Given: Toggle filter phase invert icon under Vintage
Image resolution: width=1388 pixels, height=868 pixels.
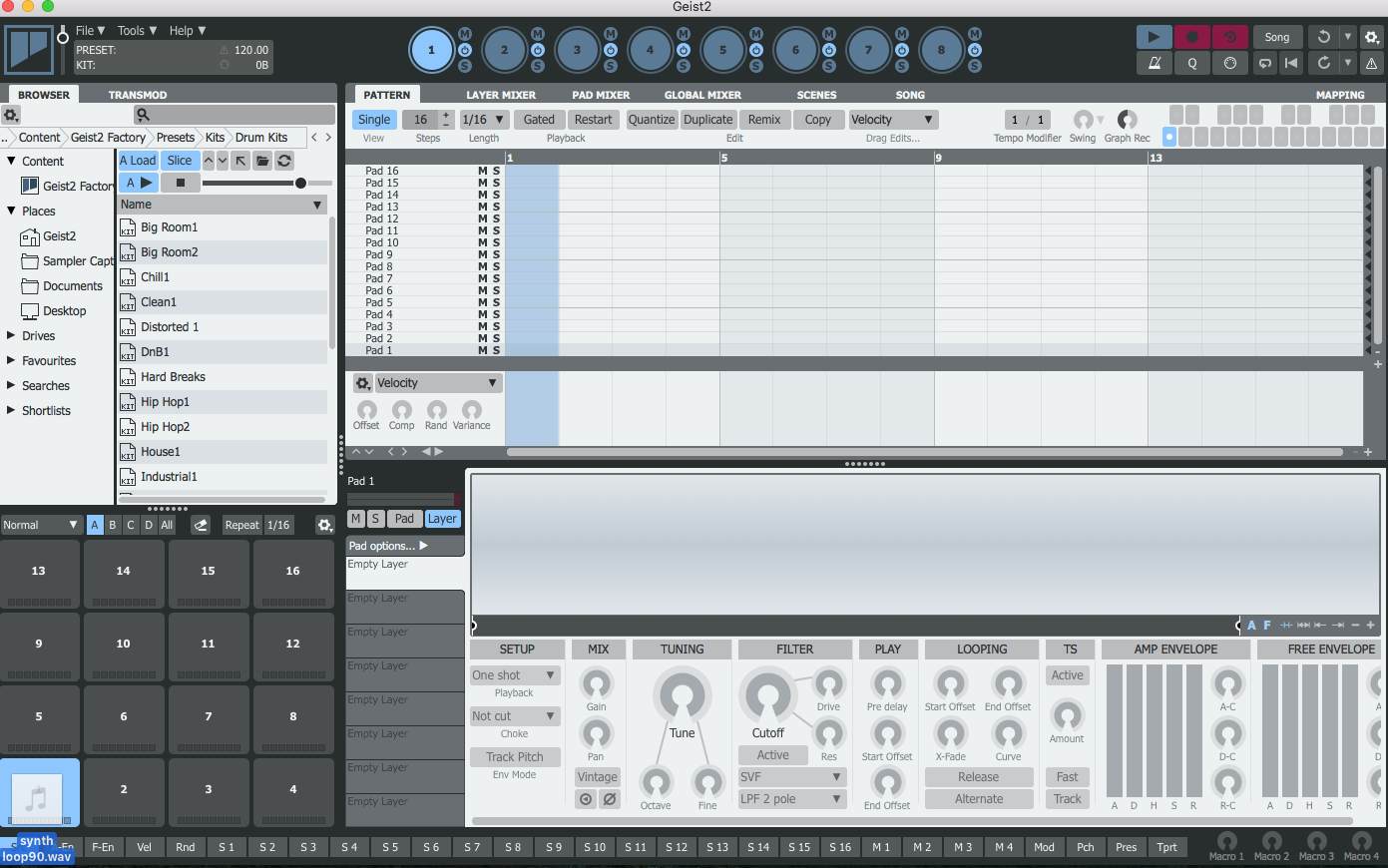Looking at the screenshot, I should (609, 799).
